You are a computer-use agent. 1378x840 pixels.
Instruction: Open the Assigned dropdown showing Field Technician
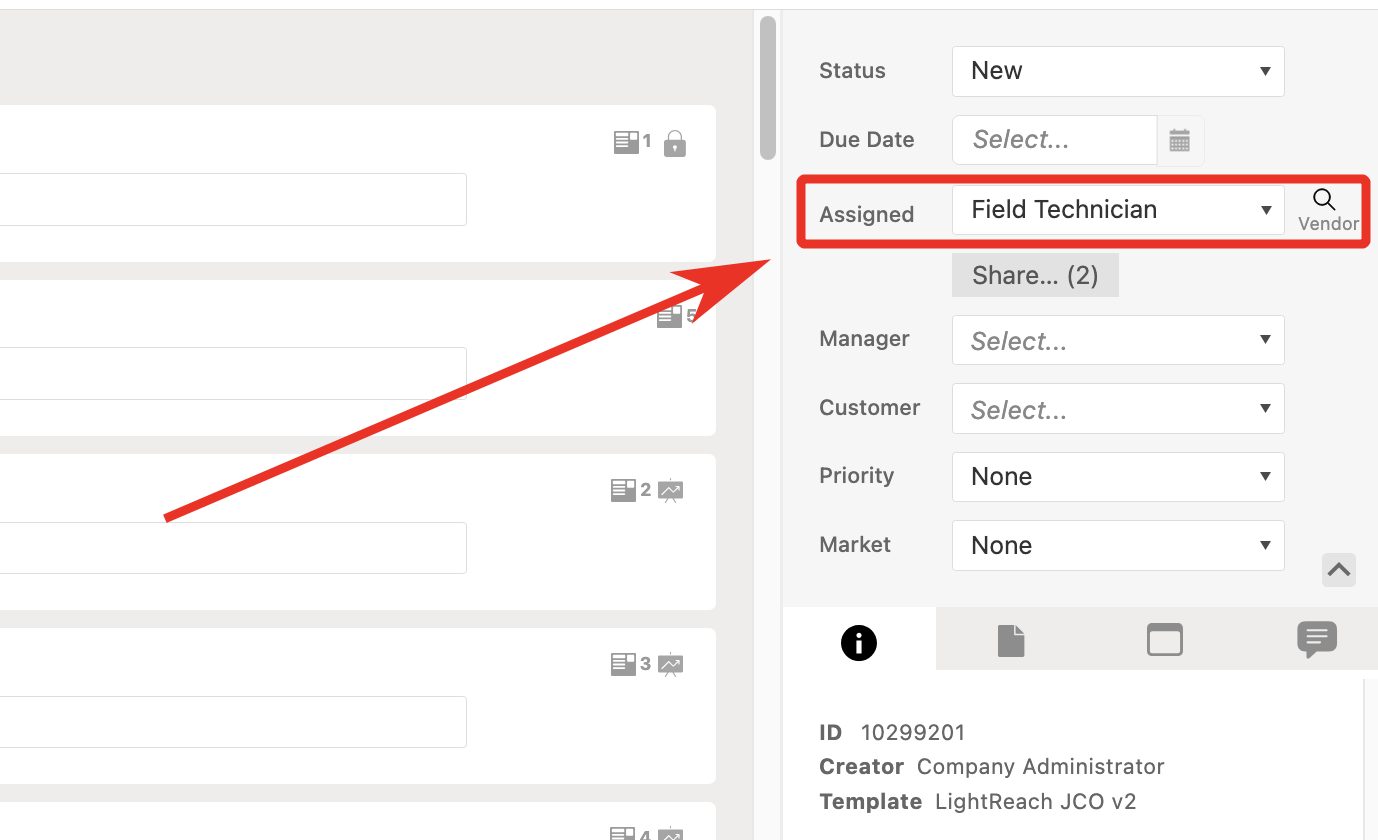pyautogui.click(x=1117, y=210)
